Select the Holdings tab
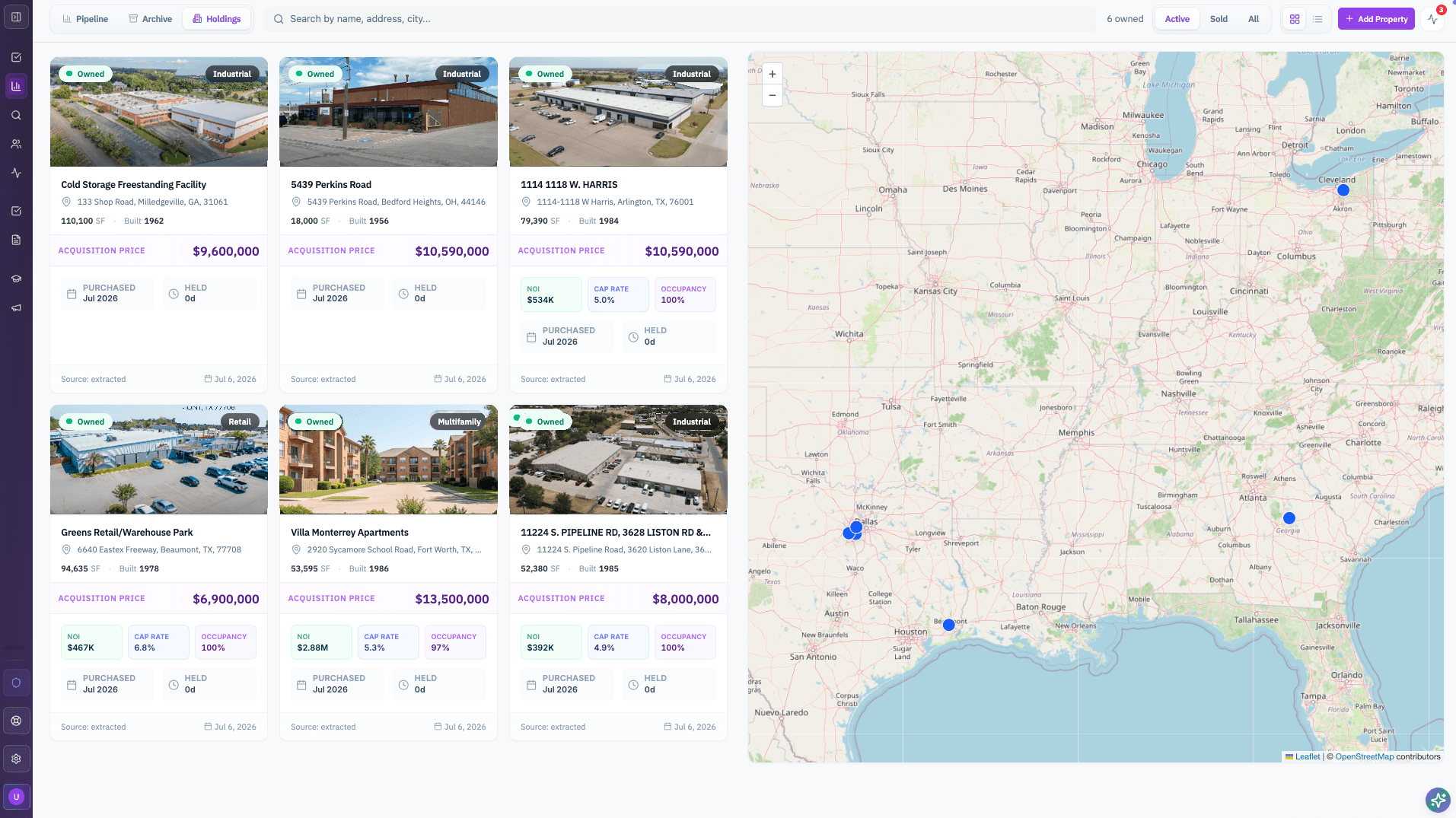The height and width of the screenshot is (818, 1456). point(217,19)
